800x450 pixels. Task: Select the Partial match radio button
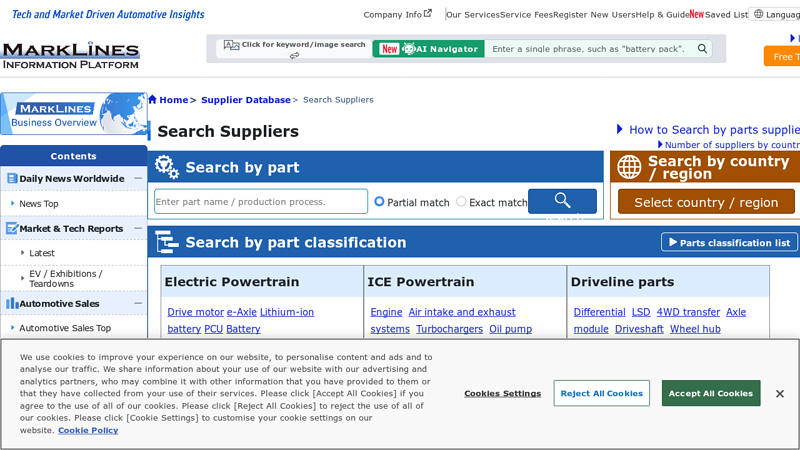(379, 202)
